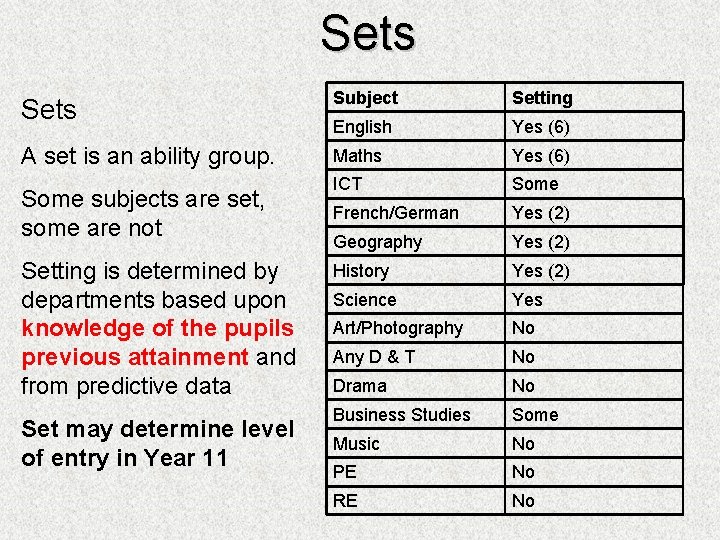This screenshot has height=540, width=720.
Task: Click the slide title "Sets" at top
Action: click(x=367, y=33)
